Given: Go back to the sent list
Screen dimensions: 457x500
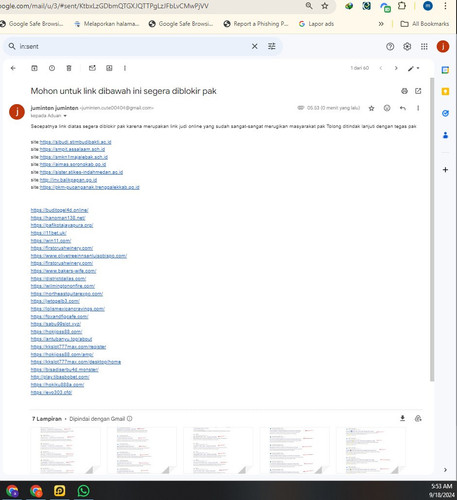Looking at the screenshot, I should point(13,68).
